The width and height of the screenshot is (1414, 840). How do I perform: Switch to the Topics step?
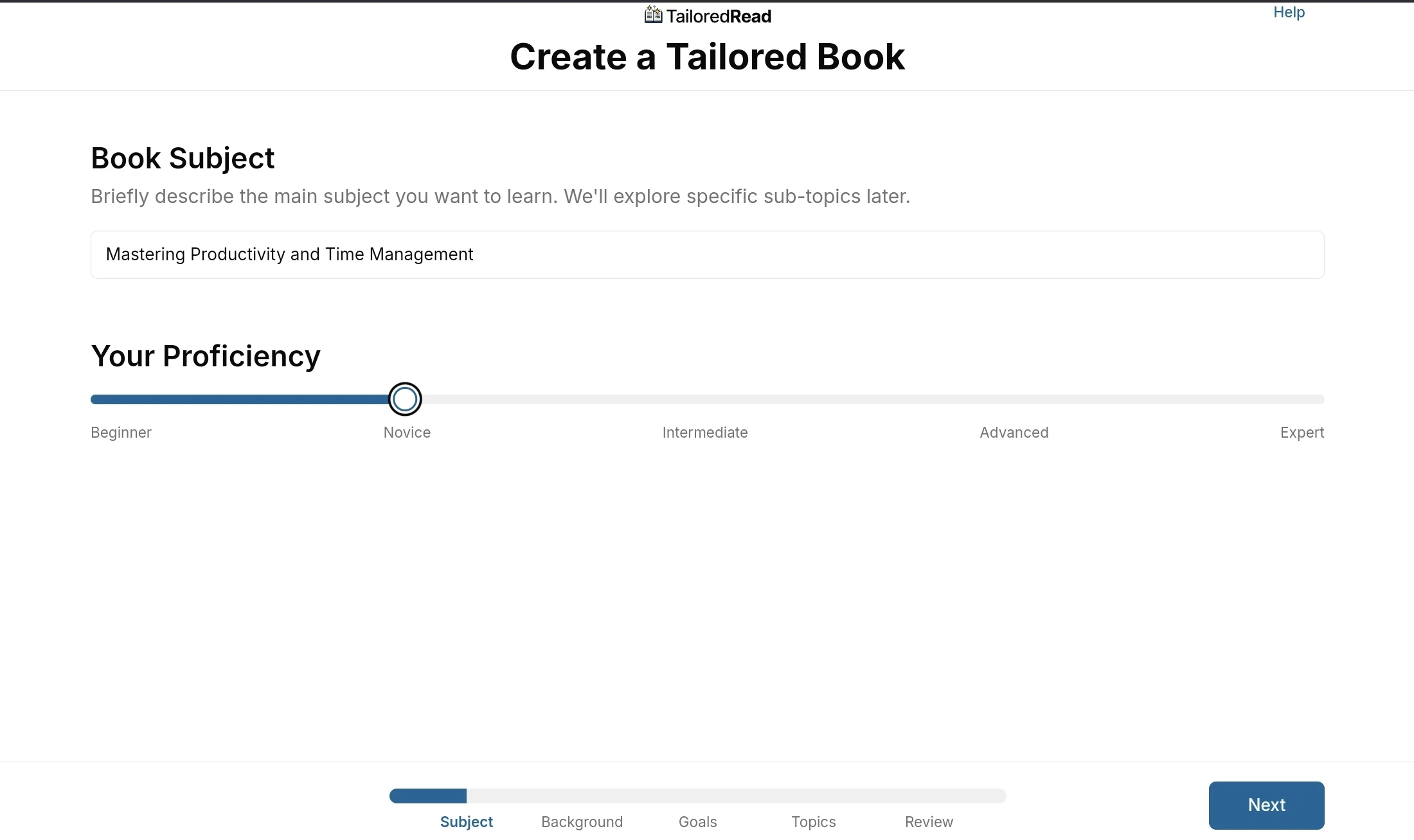coord(813,822)
